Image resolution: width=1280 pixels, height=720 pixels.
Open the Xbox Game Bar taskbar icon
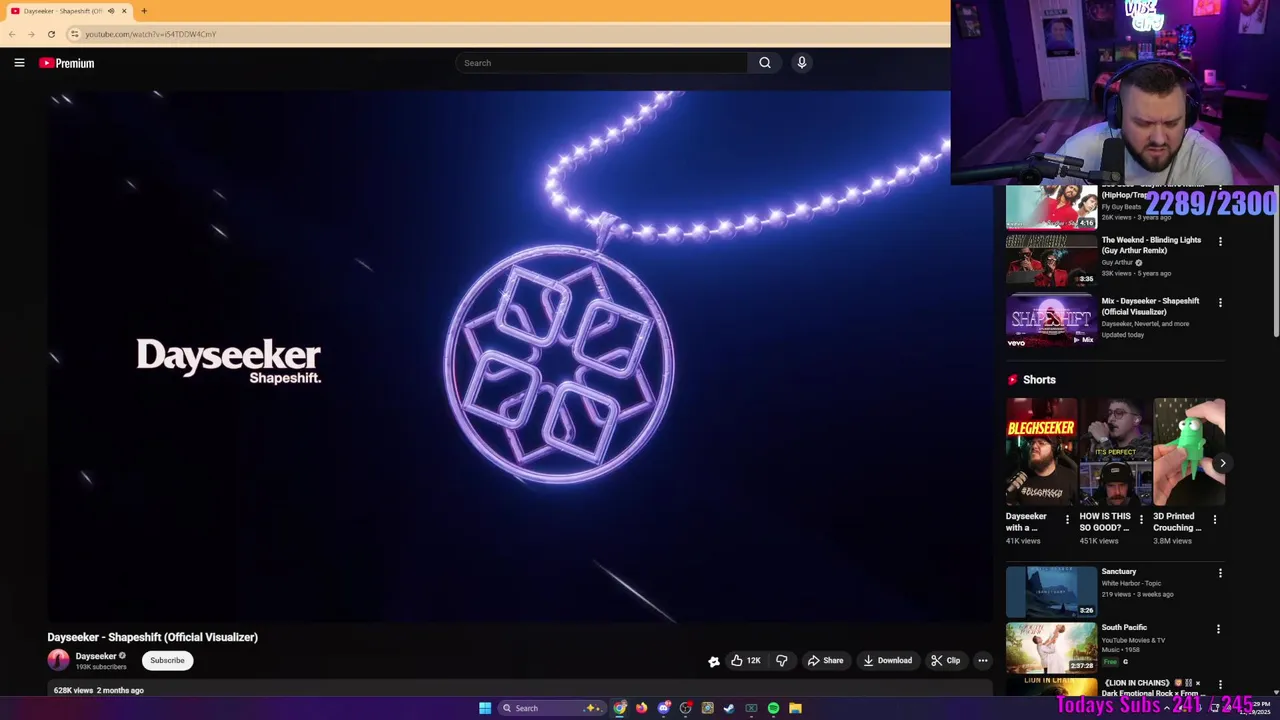point(751,708)
